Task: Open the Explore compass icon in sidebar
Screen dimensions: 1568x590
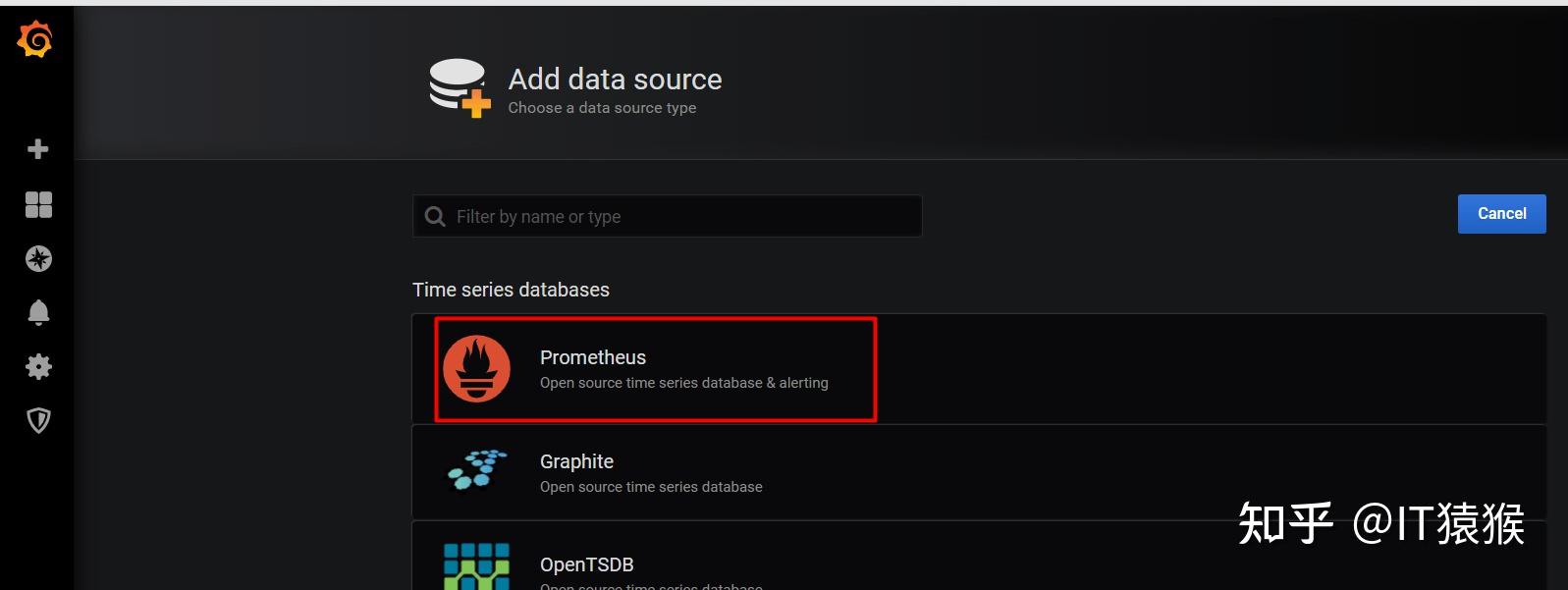Action: 38,258
